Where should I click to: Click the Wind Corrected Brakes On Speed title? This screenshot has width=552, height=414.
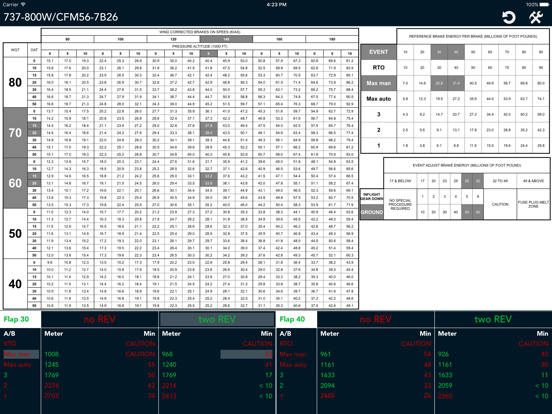200,32
